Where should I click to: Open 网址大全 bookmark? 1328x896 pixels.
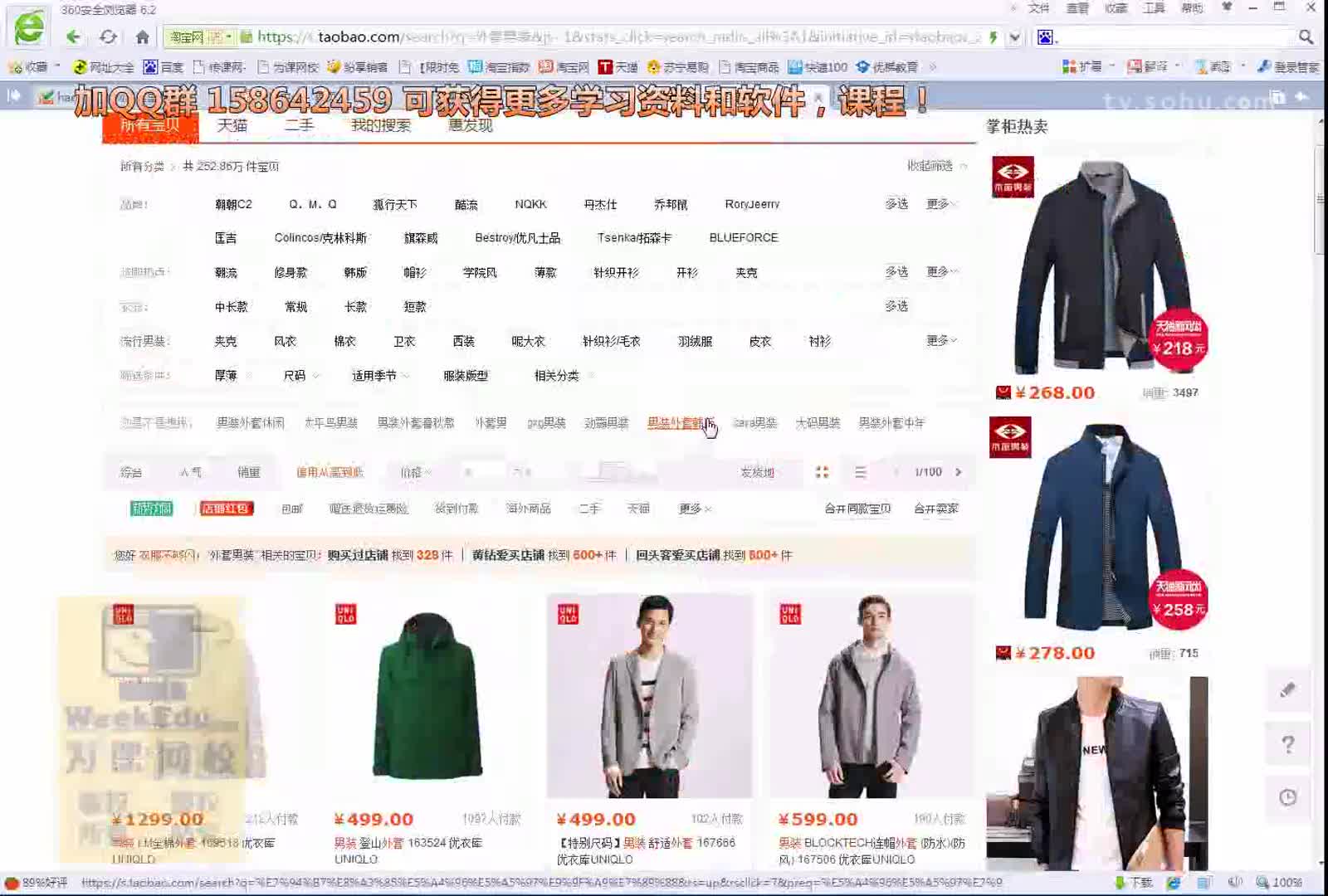[104, 66]
